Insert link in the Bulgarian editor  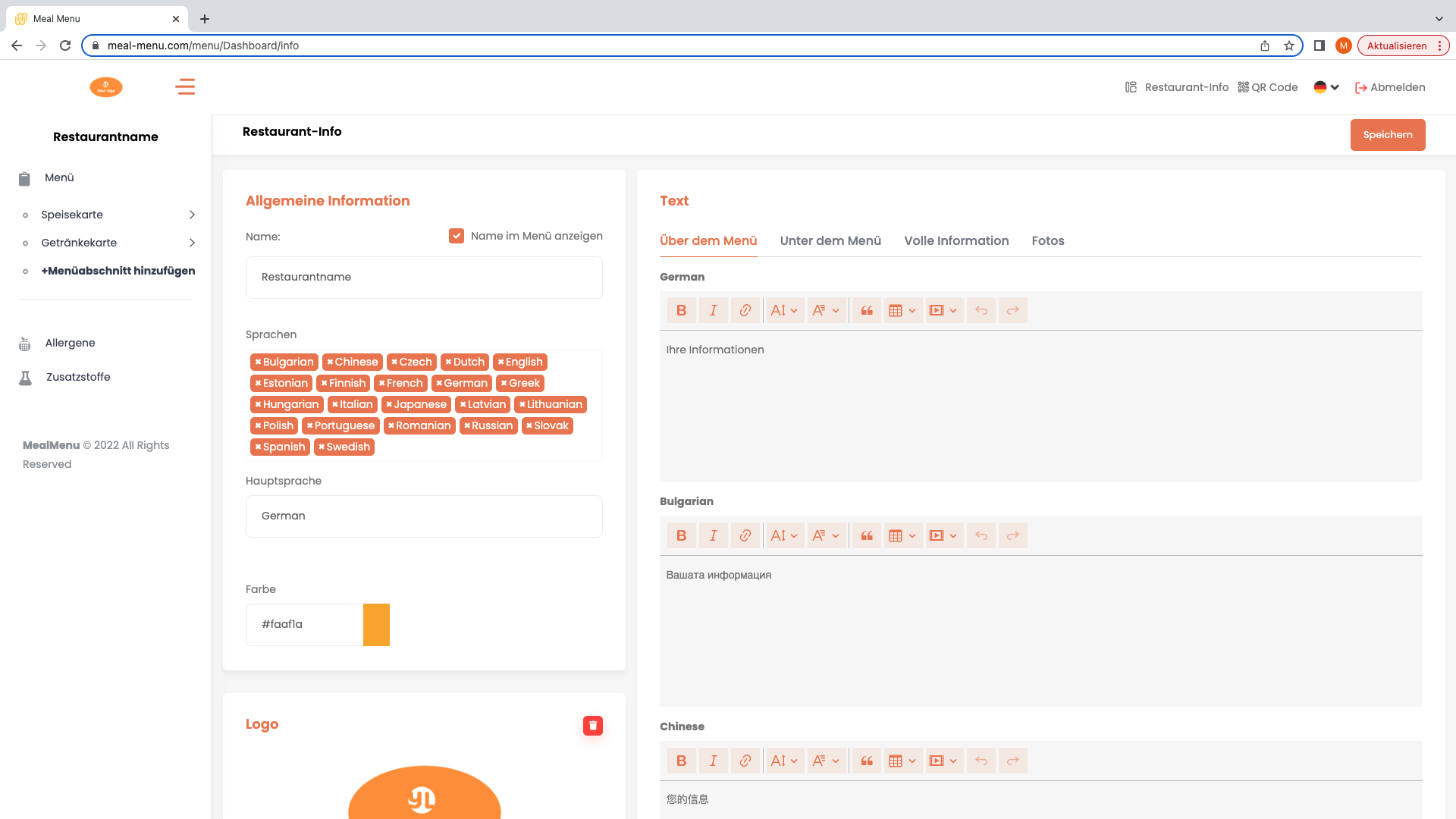coord(745,535)
